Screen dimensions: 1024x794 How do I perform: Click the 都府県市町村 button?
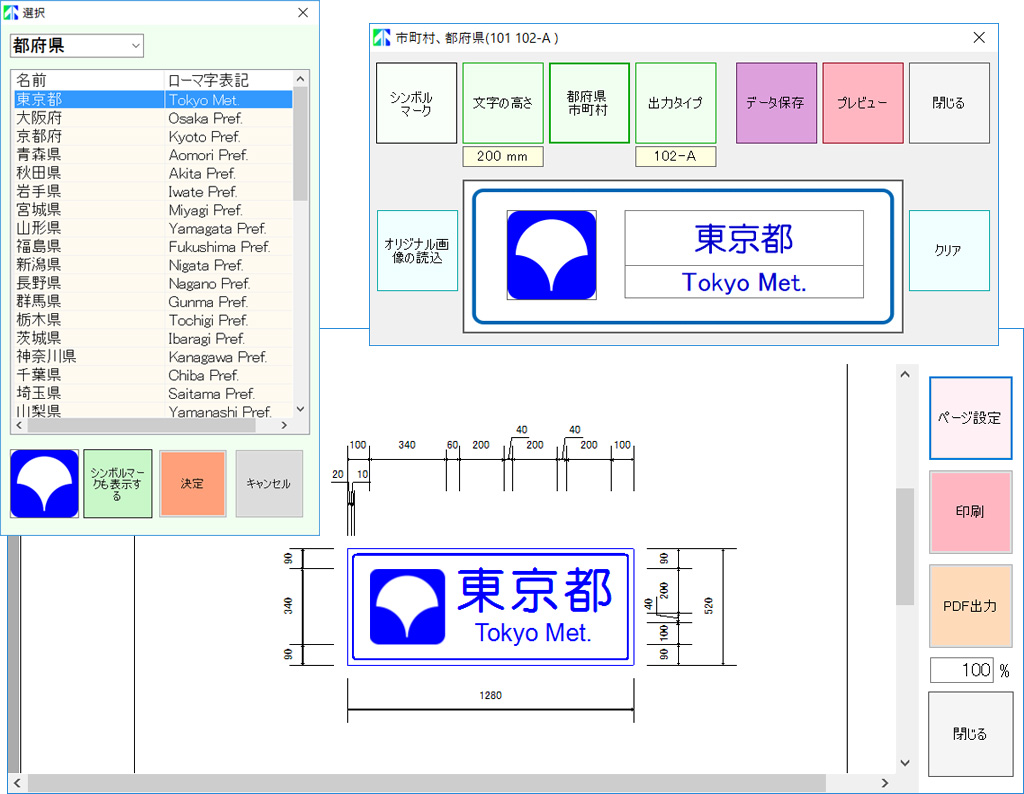pyautogui.click(x=589, y=103)
